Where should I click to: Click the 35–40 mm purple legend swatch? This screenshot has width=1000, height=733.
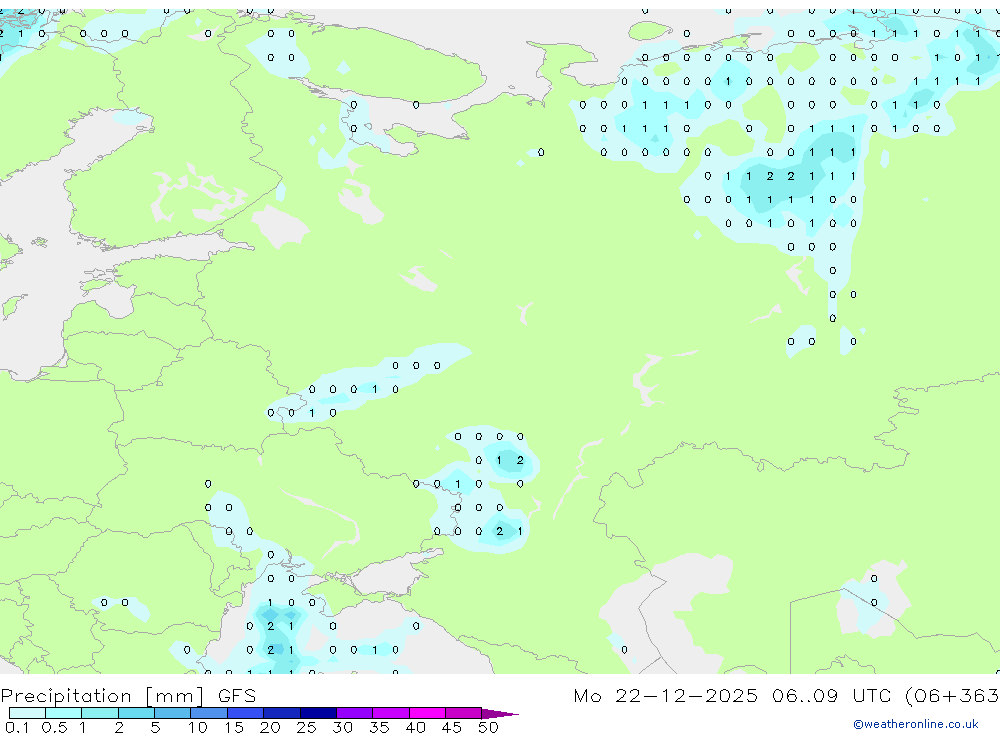[x=391, y=713]
